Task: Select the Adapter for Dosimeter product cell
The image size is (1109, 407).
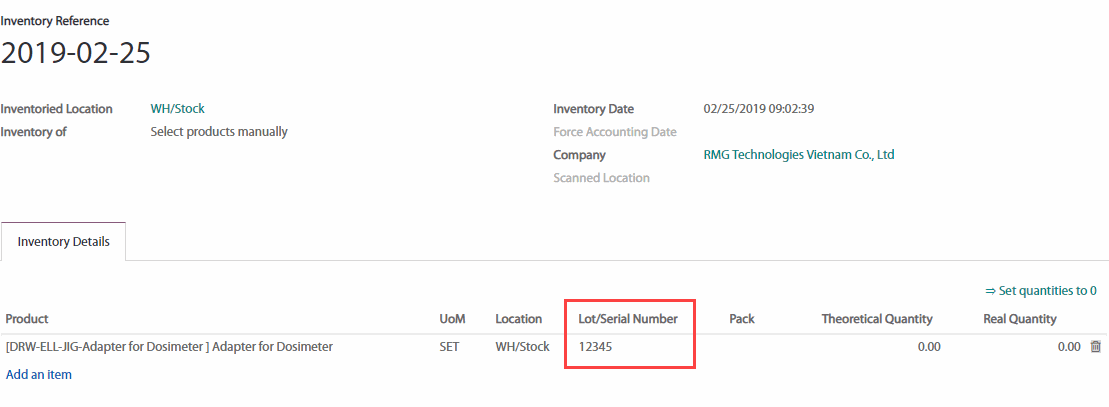Action: tap(169, 347)
